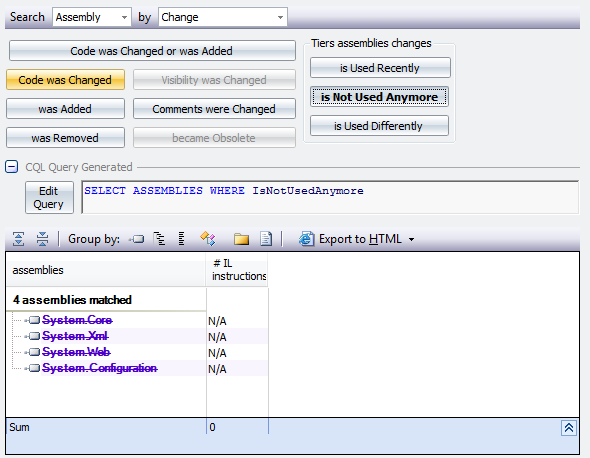The image size is (590, 458).
Task: Select System.Web in the results
Action: click(x=76, y=352)
